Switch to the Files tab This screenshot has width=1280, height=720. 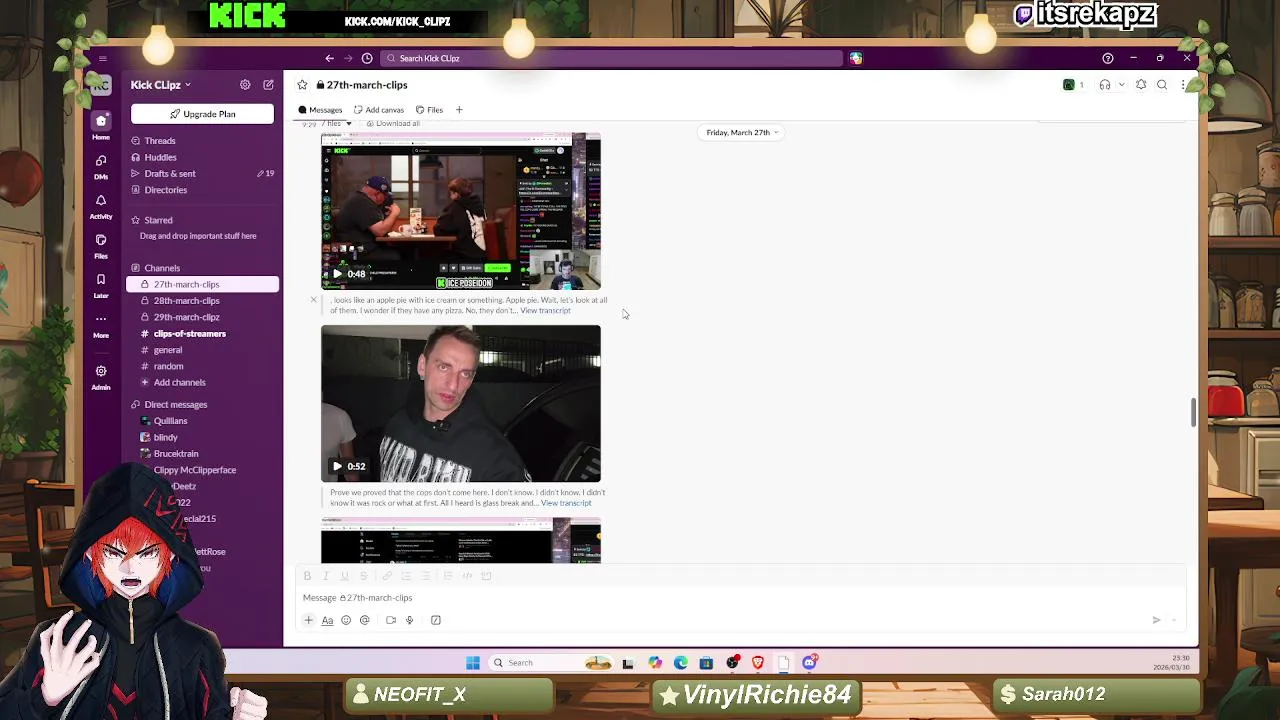430,110
